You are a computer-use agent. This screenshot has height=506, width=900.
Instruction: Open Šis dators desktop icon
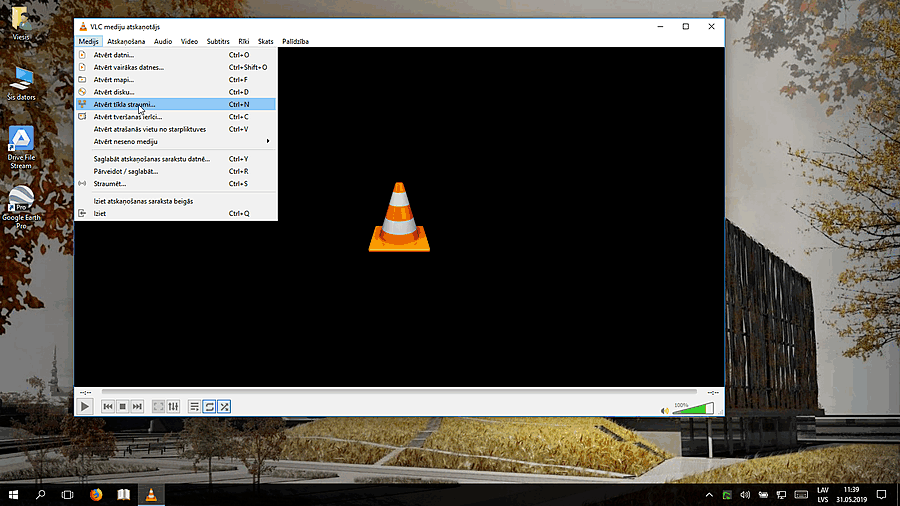click(21, 83)
